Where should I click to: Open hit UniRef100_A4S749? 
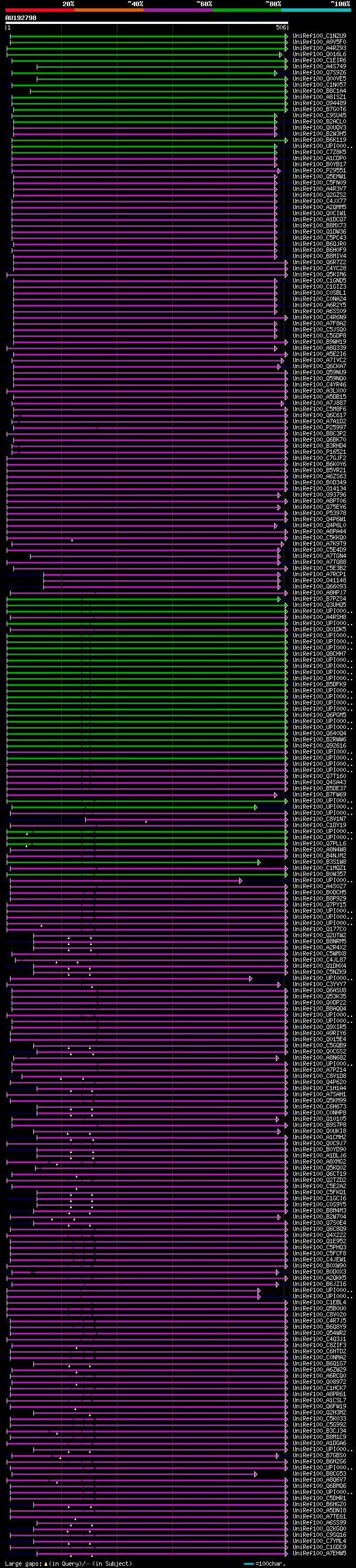(x=319, y=66)
